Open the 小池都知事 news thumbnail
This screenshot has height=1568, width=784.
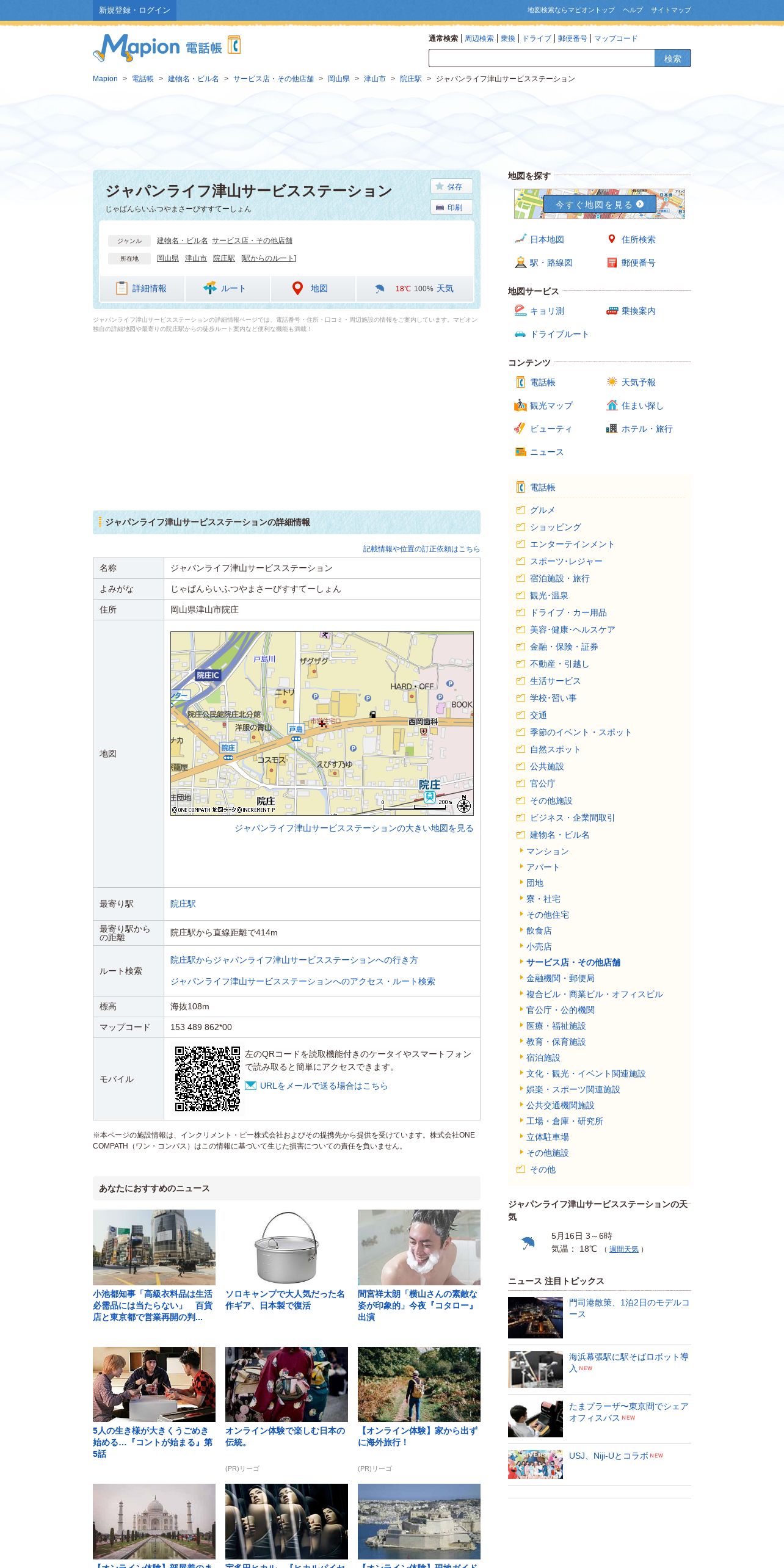tap(154, 1247)
